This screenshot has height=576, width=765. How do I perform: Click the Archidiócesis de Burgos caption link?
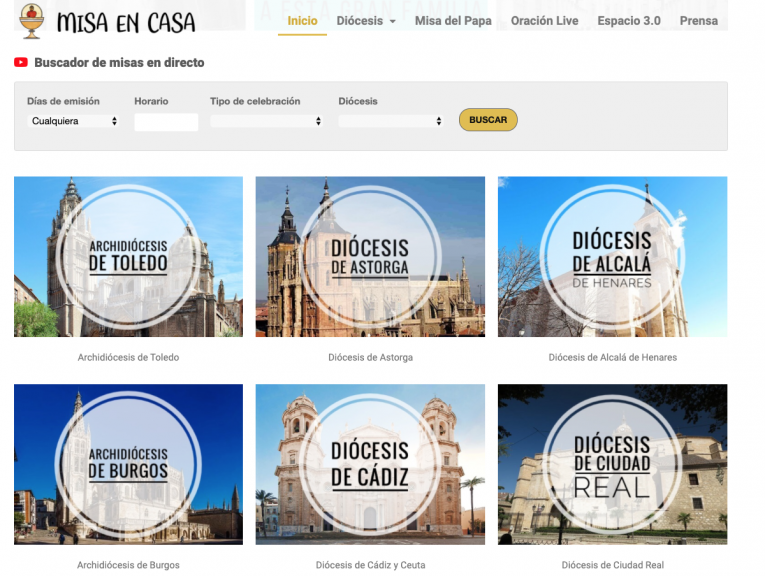click(x=128, y=565)
